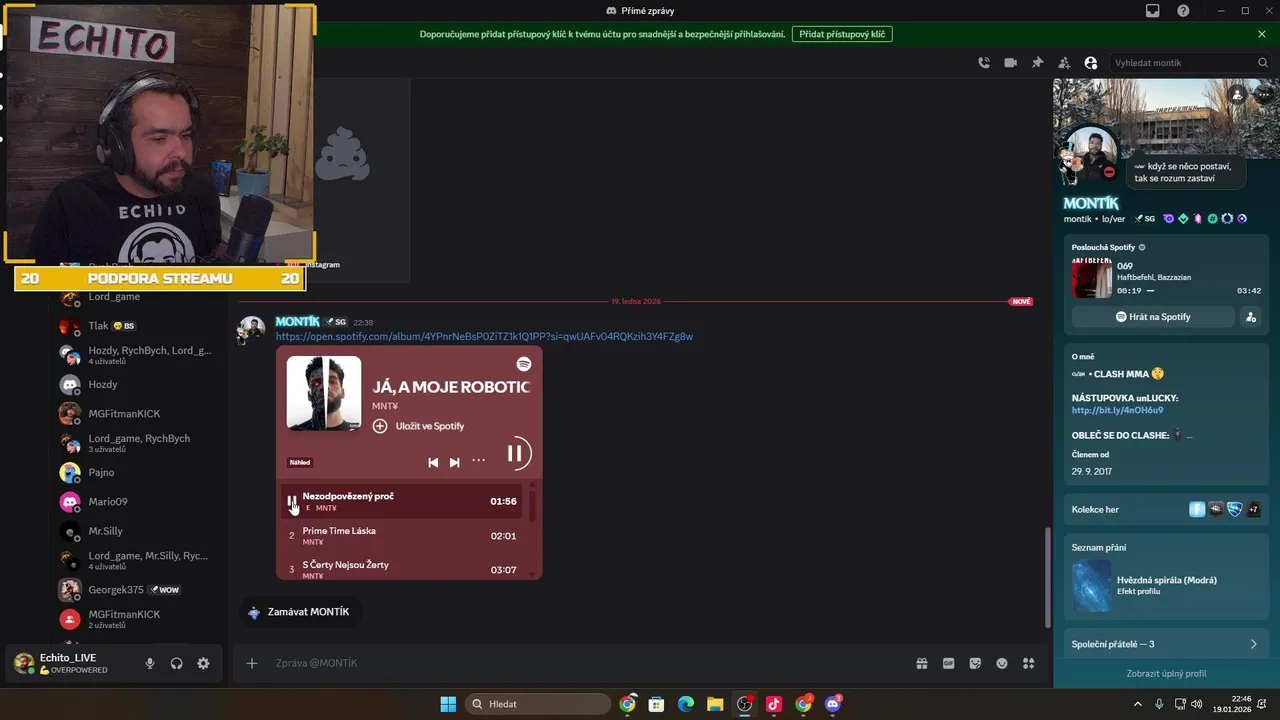Click the Vyhledat montik search field

coord(1190,62)
